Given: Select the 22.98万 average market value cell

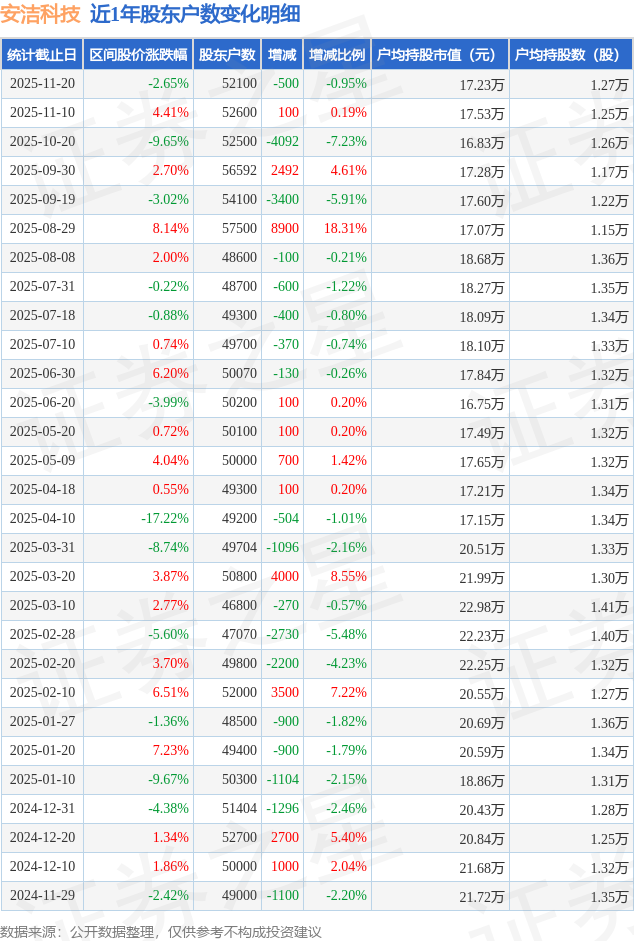Looking at the screenshot, I should click(482, 606).
